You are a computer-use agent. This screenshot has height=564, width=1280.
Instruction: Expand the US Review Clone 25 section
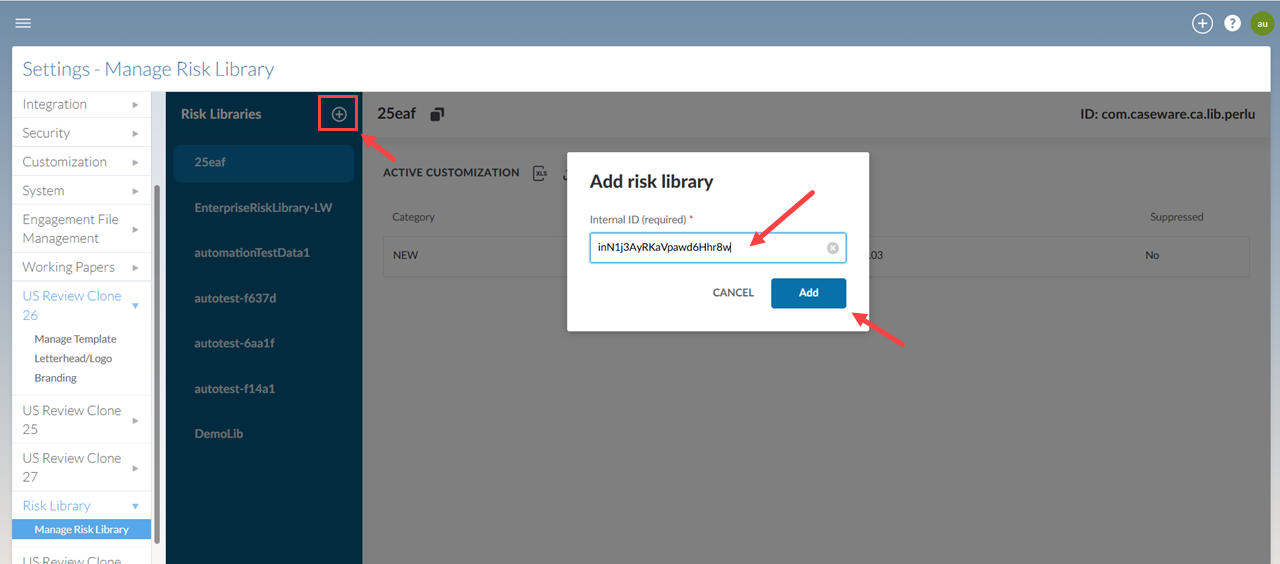pyautogui.click(x=81, y=420)
